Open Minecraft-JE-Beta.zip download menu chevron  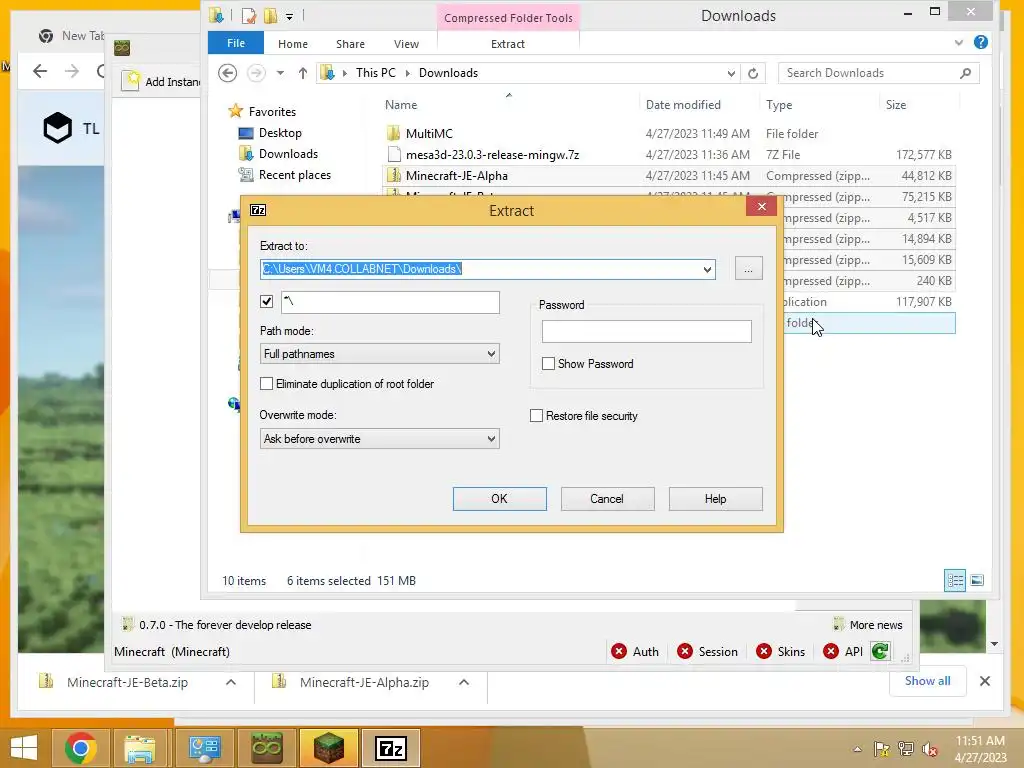(231, 682)
